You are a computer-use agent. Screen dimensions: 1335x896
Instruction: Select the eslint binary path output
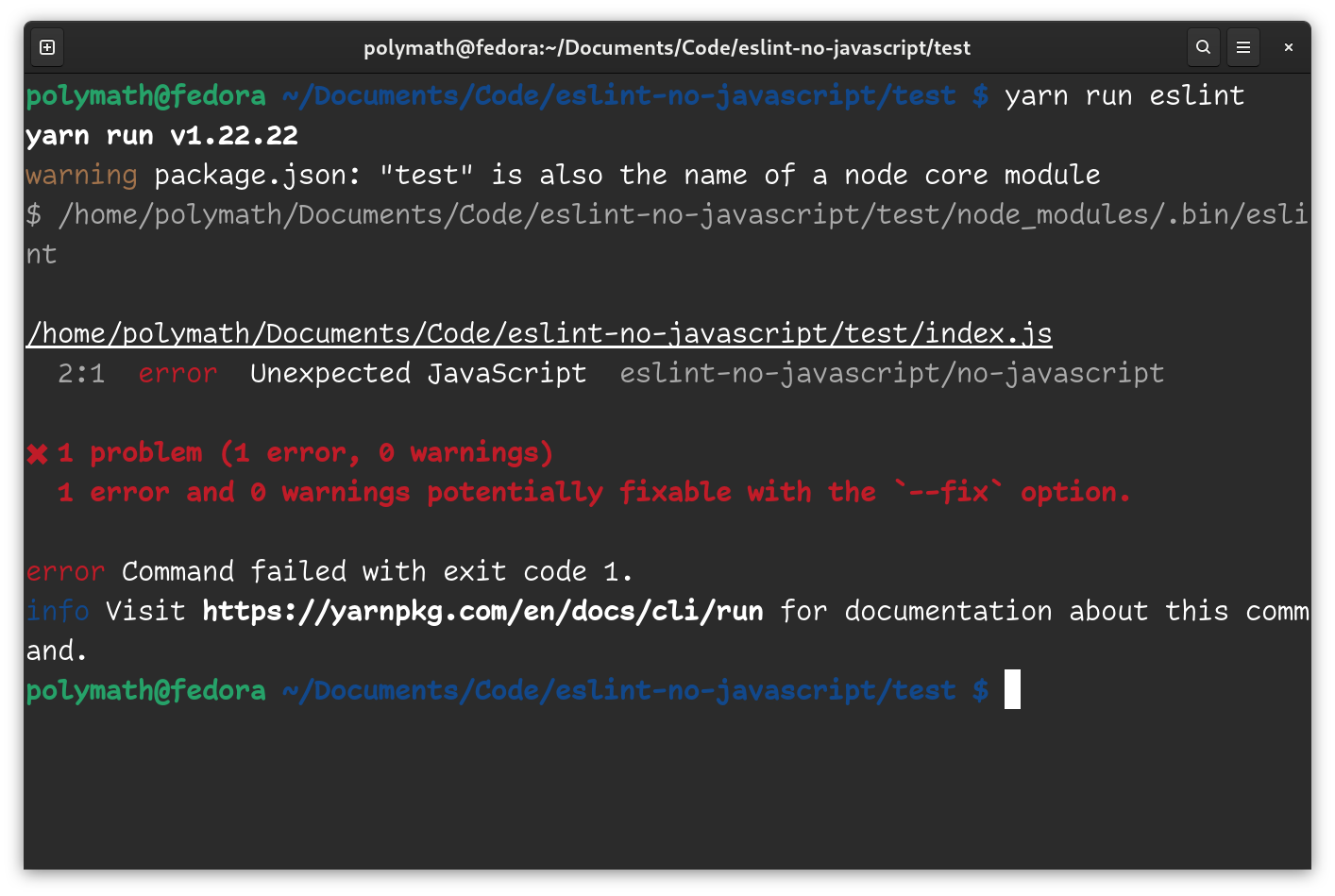pos(661,213)
